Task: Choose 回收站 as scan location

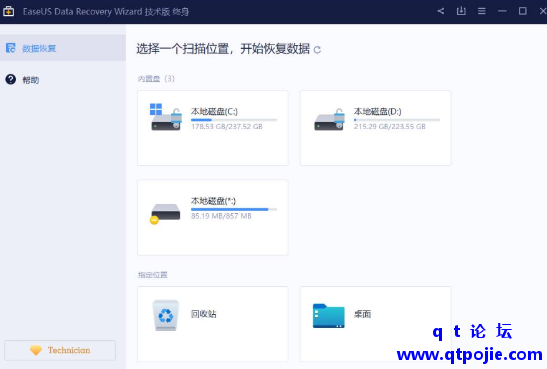Action: pos(213,324)
